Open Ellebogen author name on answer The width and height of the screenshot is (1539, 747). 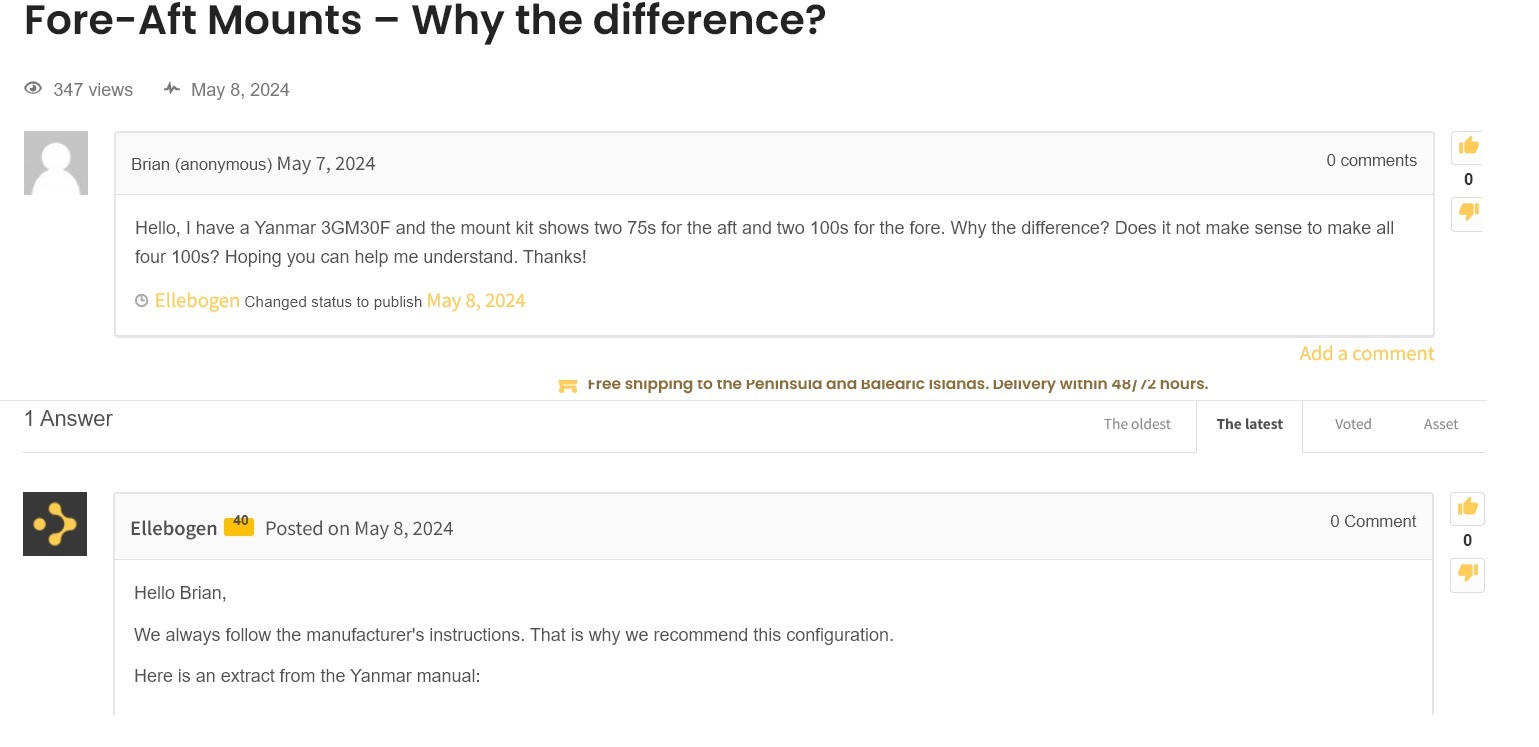pyautogui.click(x=174, y=528)
